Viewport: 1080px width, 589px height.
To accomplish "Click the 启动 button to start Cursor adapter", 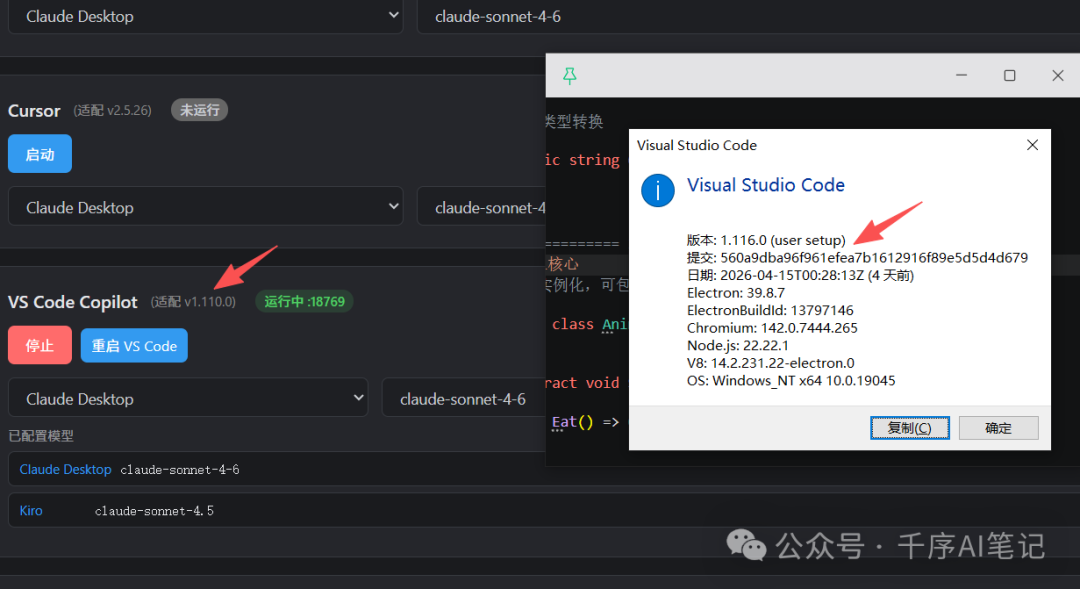I will (x=39, y=153).
